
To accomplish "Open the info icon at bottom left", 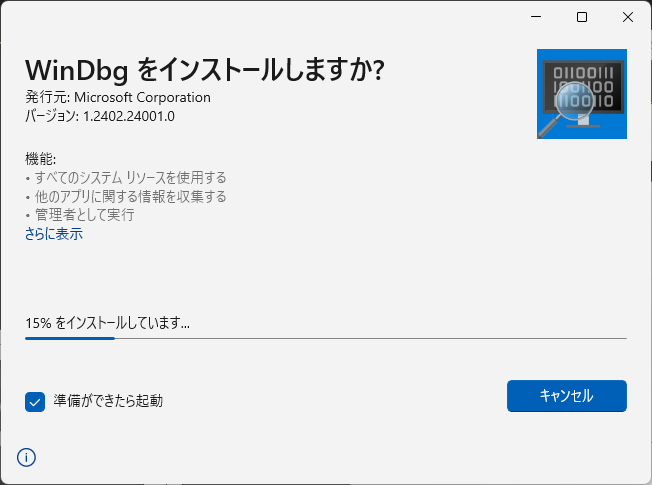I will [x=26, y=458].
